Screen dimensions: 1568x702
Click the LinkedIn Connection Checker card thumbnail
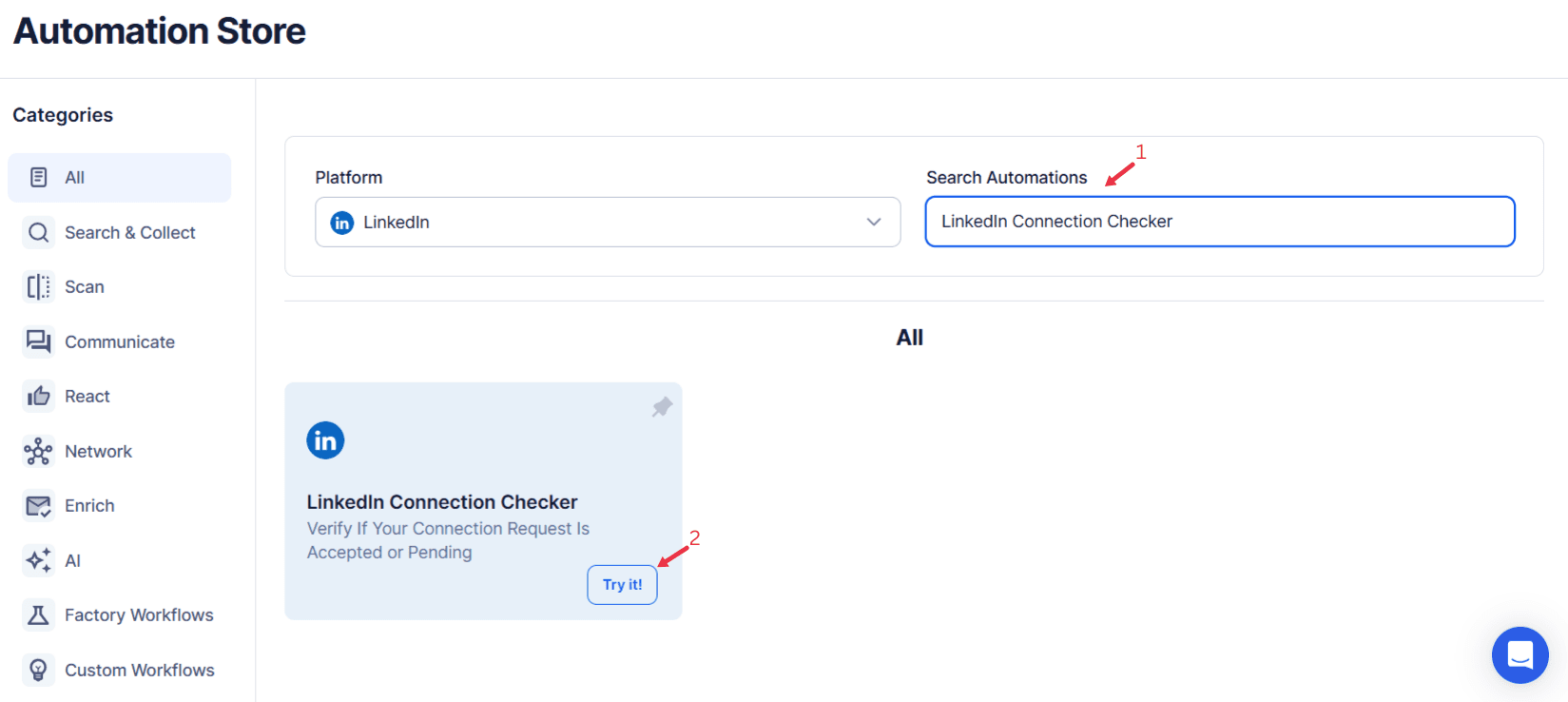click(x=483, y=499)
